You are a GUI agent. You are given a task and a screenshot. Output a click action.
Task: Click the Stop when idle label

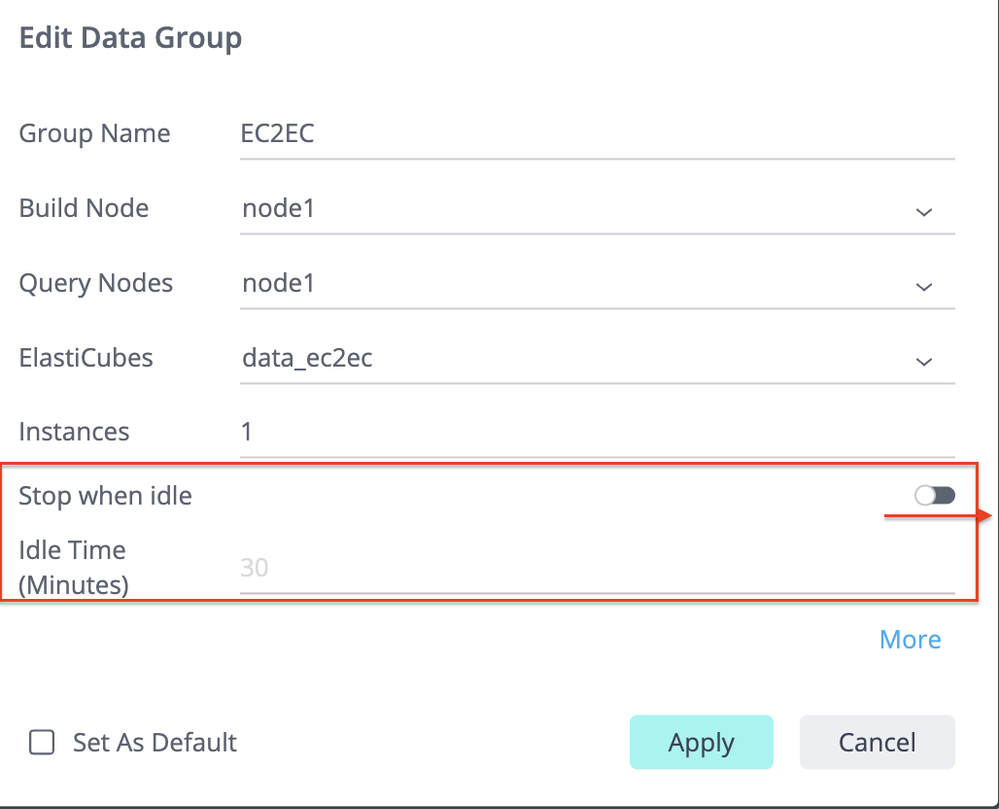pos(105,495)
